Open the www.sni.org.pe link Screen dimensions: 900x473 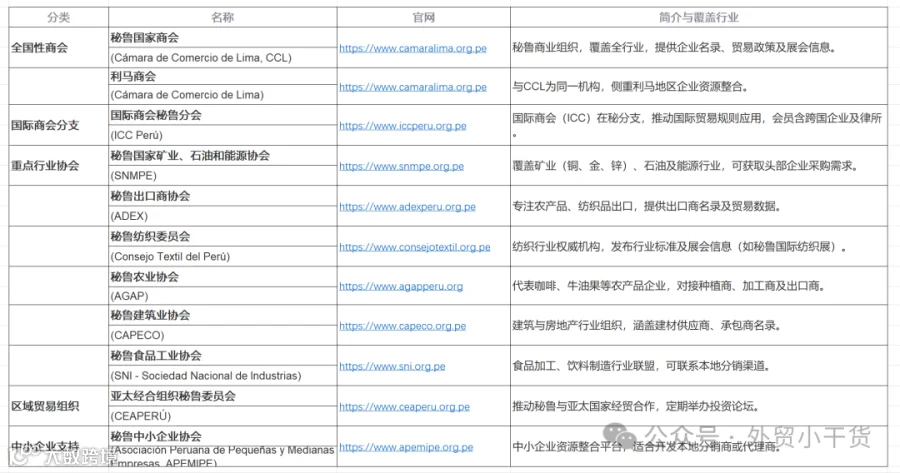coord(392,366)
